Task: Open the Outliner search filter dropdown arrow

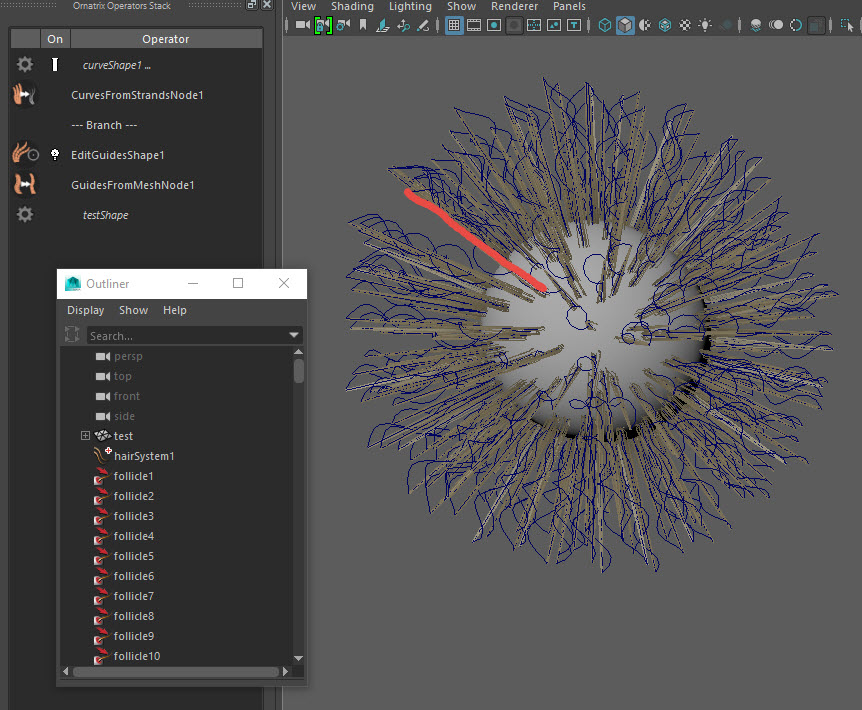Action: pos(294,336)
